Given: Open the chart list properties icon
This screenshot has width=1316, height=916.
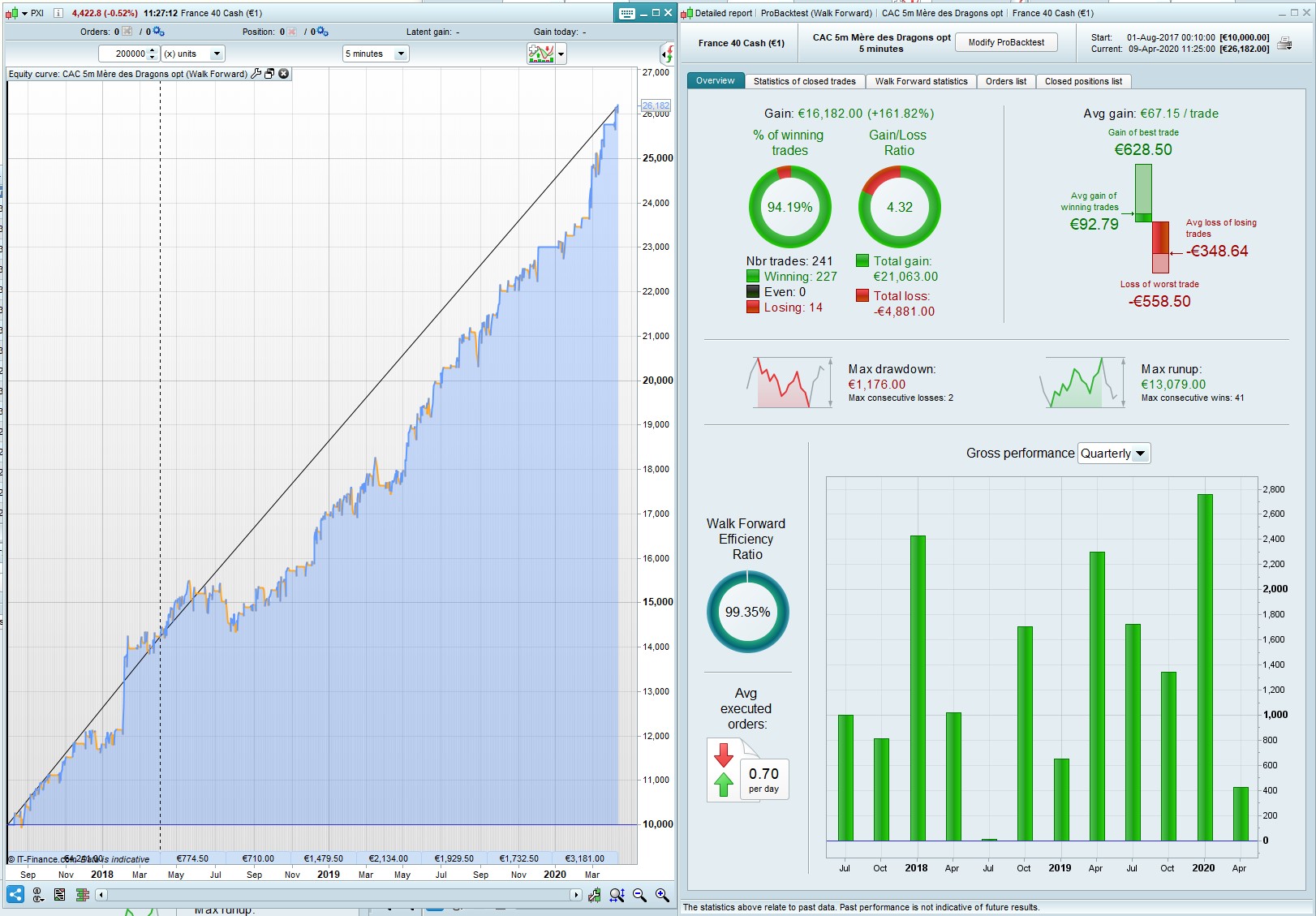Looking at the screenshot, I should point(60,895).
